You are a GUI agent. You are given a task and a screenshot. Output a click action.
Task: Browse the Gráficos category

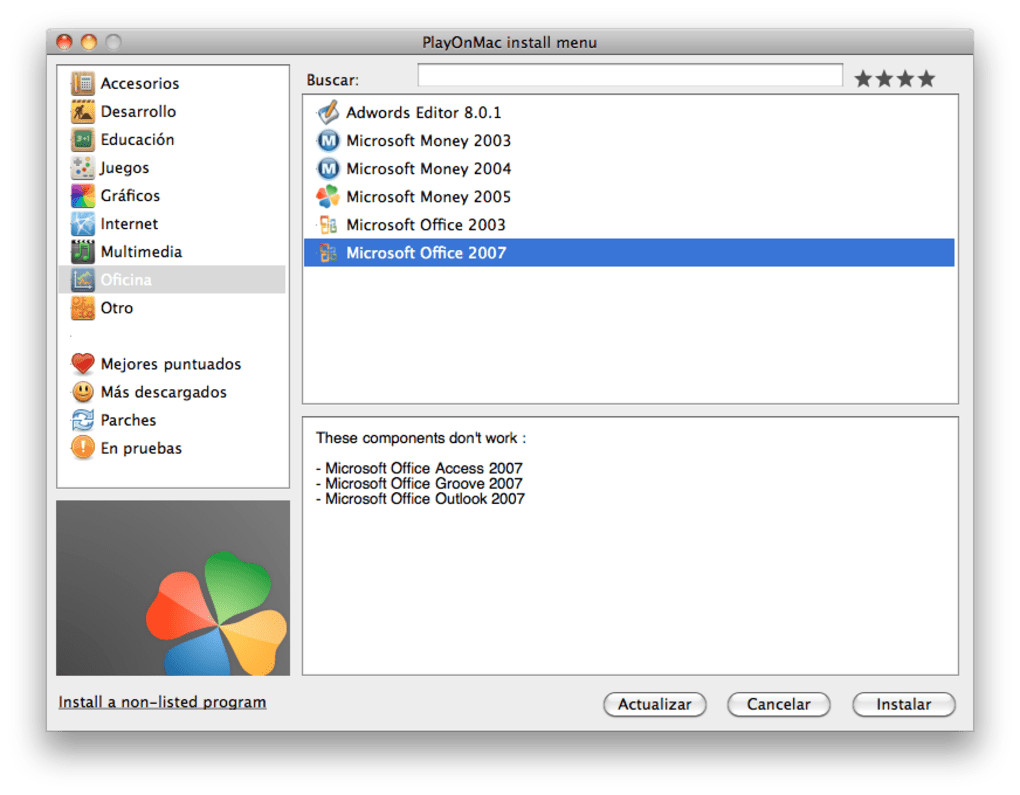[130, 195]
